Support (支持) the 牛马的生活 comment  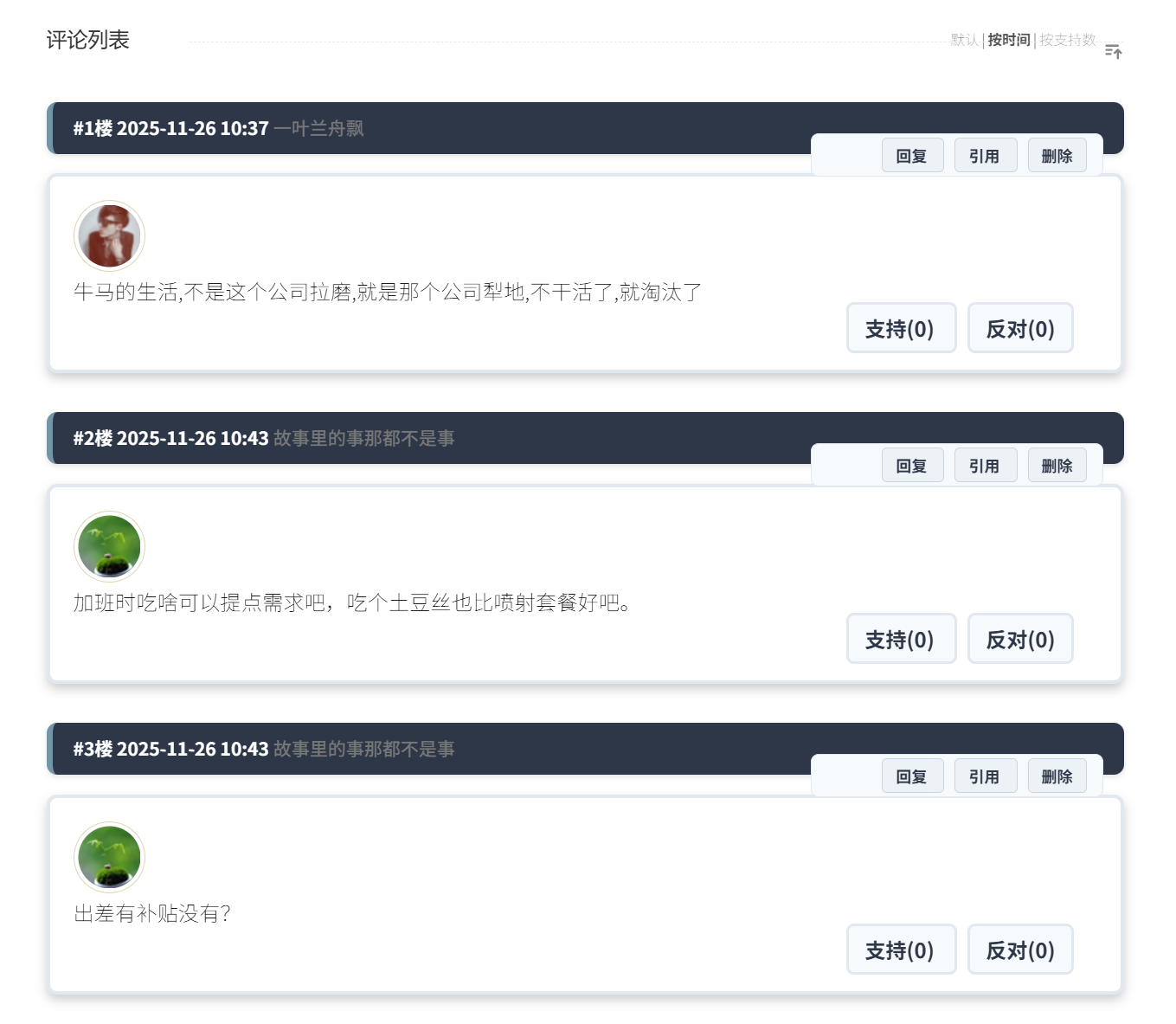pyautogui.click(x=901, y=328)
